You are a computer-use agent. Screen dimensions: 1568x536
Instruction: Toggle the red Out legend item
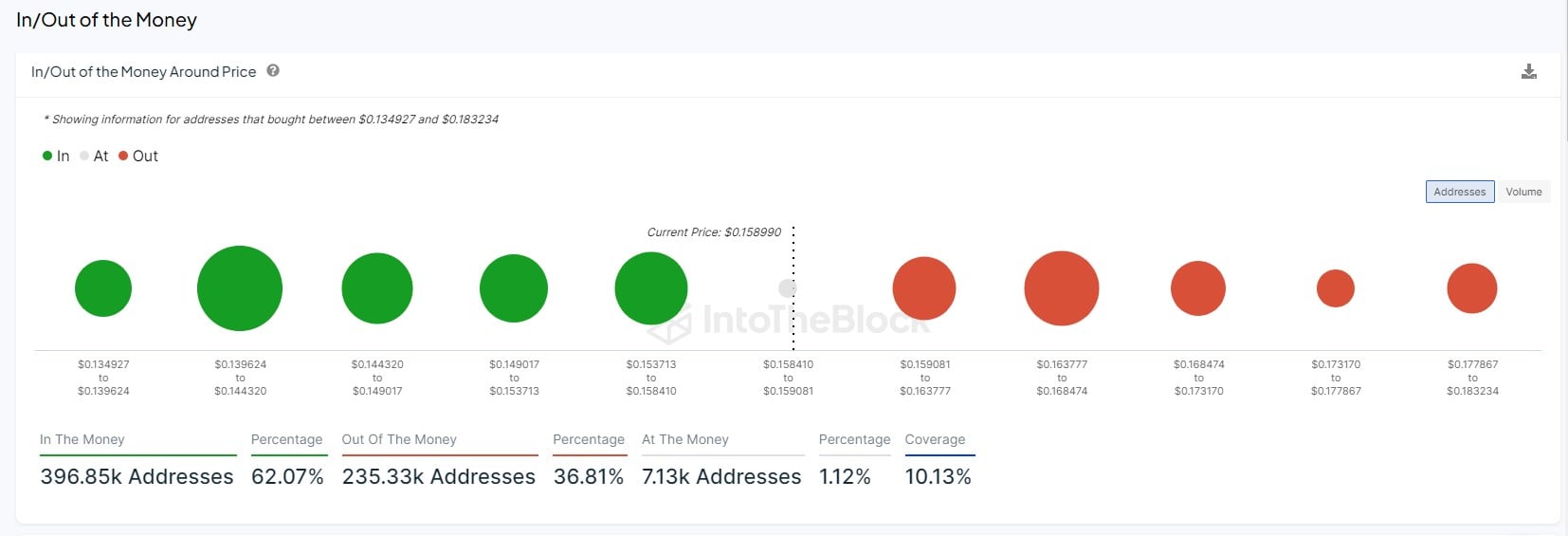pyautogui.click(x=138, y=157)
